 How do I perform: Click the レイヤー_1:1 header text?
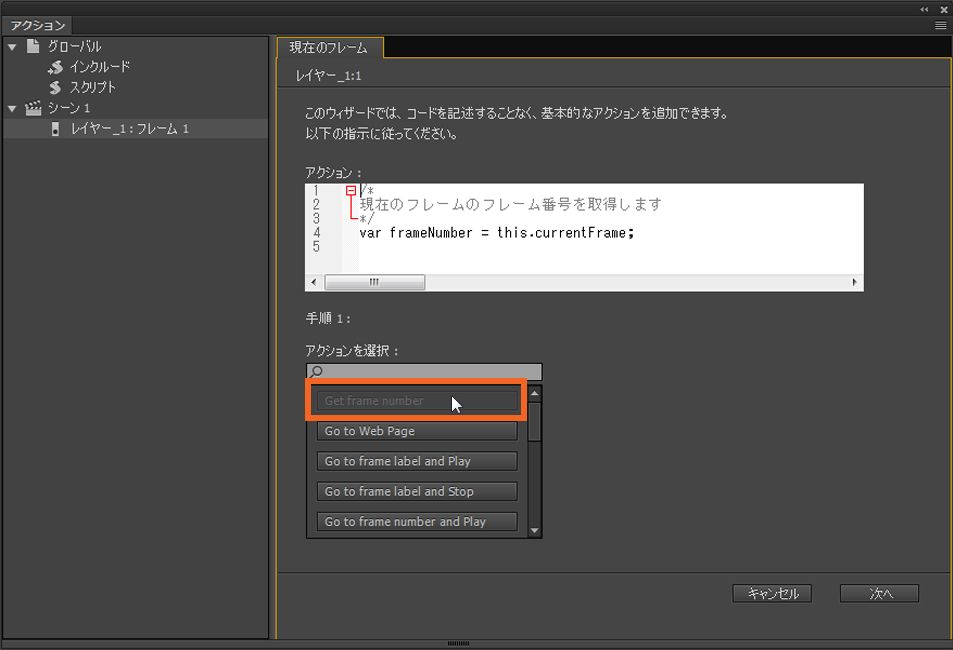328,76
